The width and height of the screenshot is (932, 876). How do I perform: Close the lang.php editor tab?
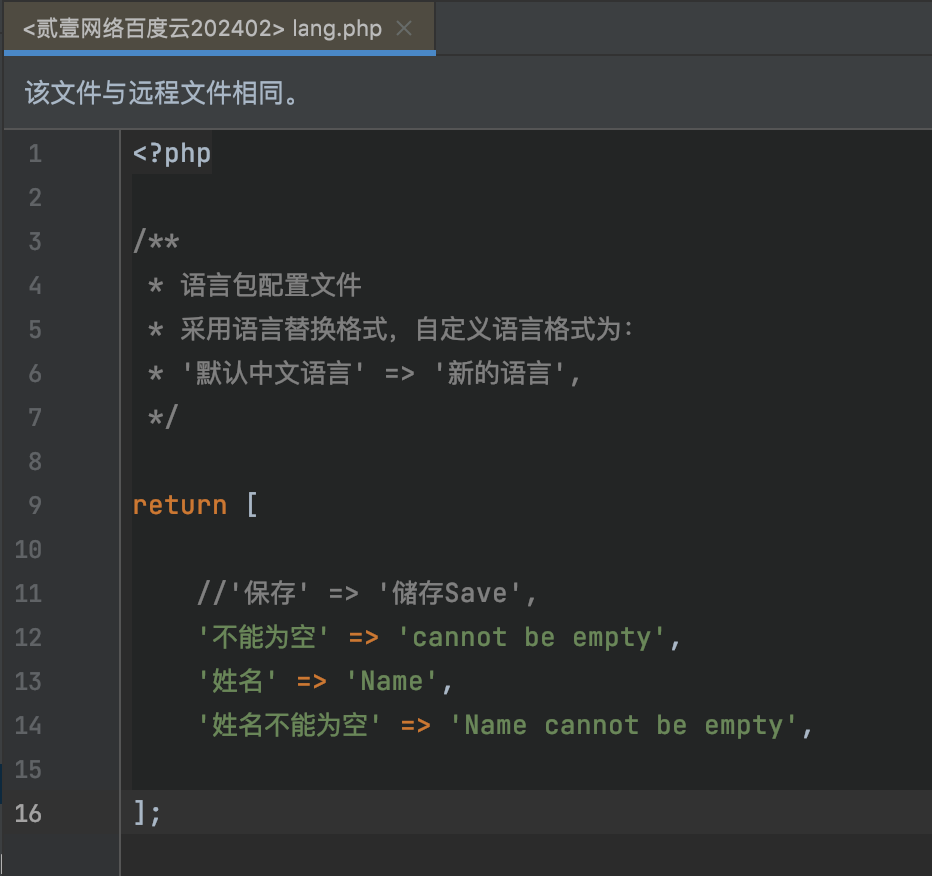click(404, 28)
